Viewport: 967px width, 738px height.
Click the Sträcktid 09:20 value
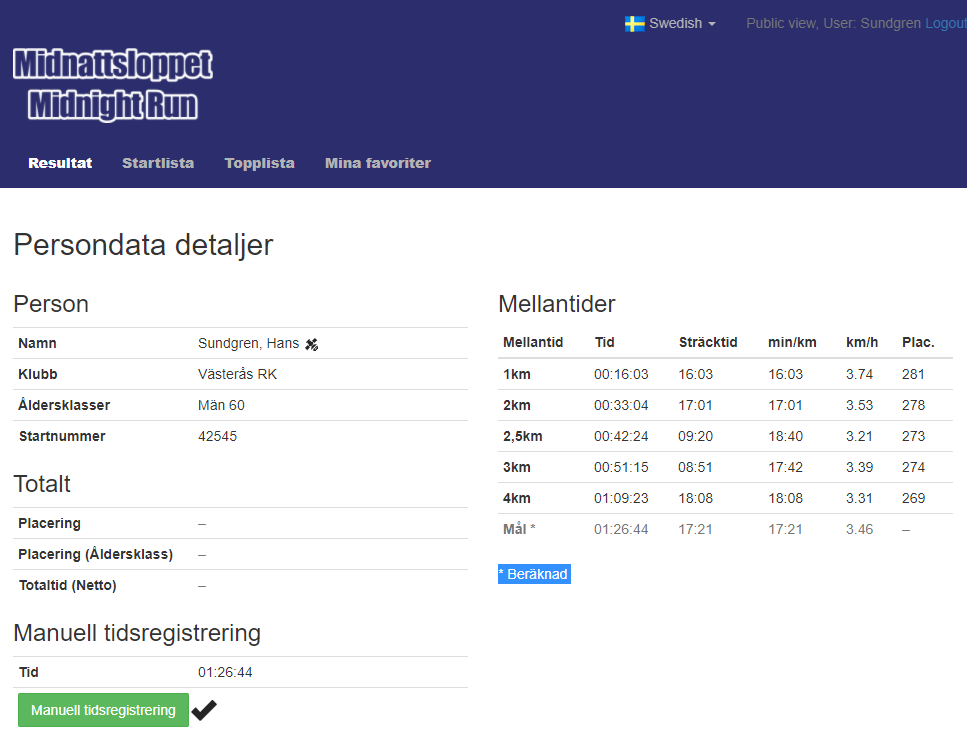click(x=696, y=437)
